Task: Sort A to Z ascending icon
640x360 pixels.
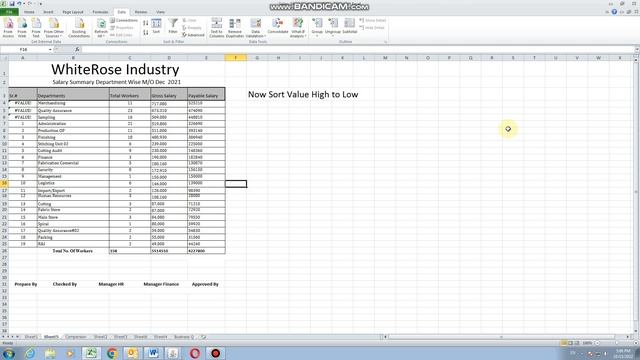Action: click(x=146, y=23)
